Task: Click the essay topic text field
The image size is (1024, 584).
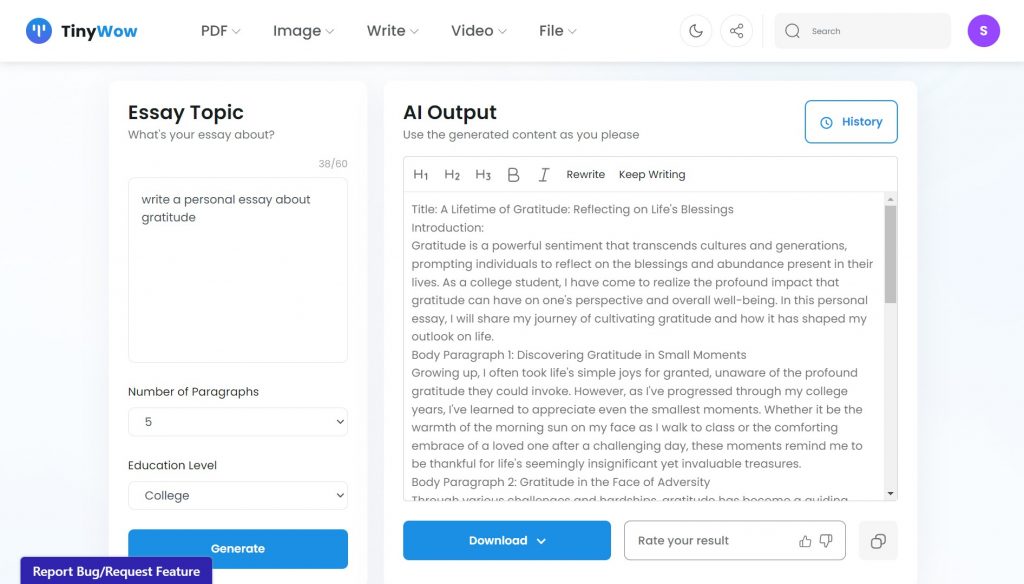Action: click(x=238, y=270)
